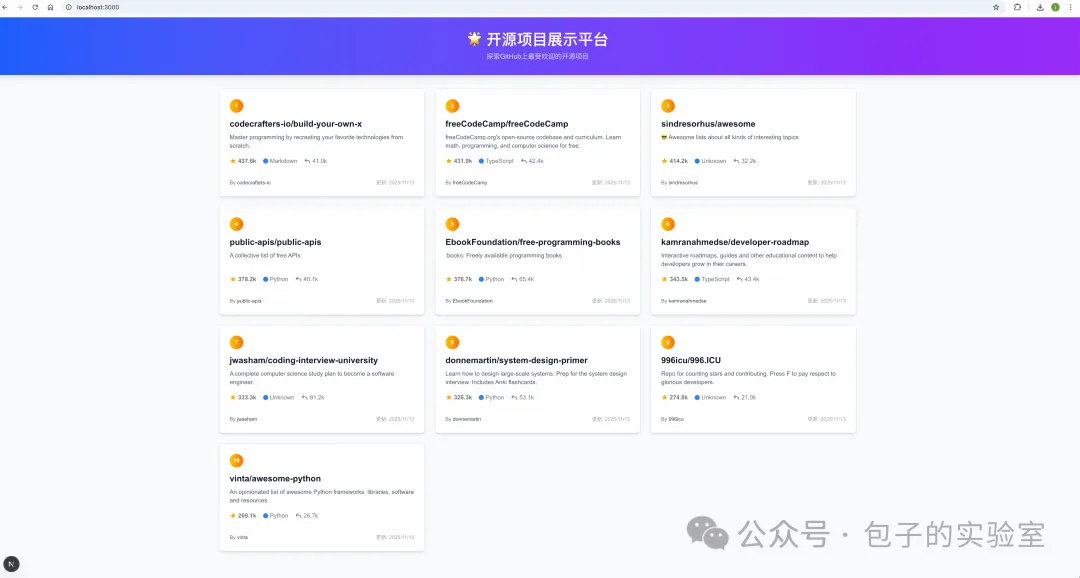This screenshot has height=578, width=1080.
Task: Click the fork icon on freeCodeCamp card
Action: (x=522, y=160)
